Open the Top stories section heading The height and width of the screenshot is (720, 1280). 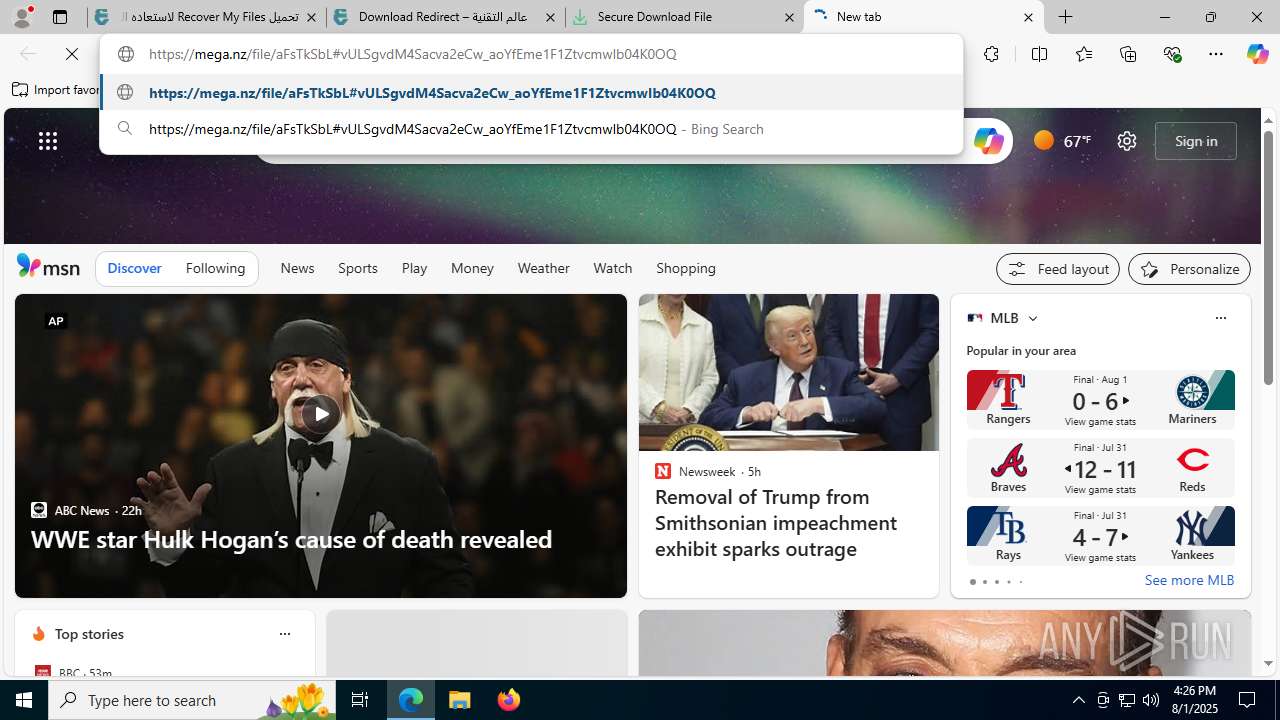click(89, 634)
